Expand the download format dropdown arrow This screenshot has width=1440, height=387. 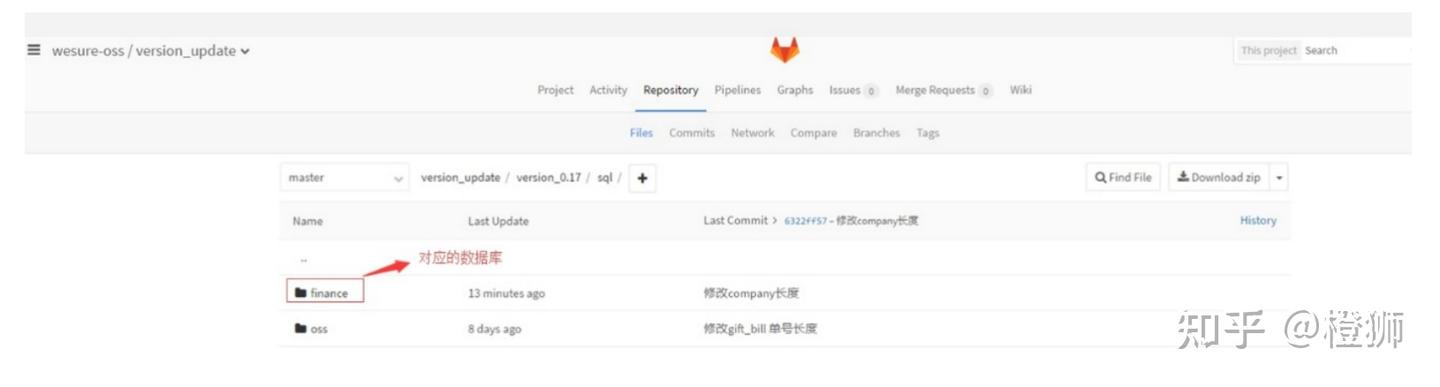click(x=1280, y=177)
